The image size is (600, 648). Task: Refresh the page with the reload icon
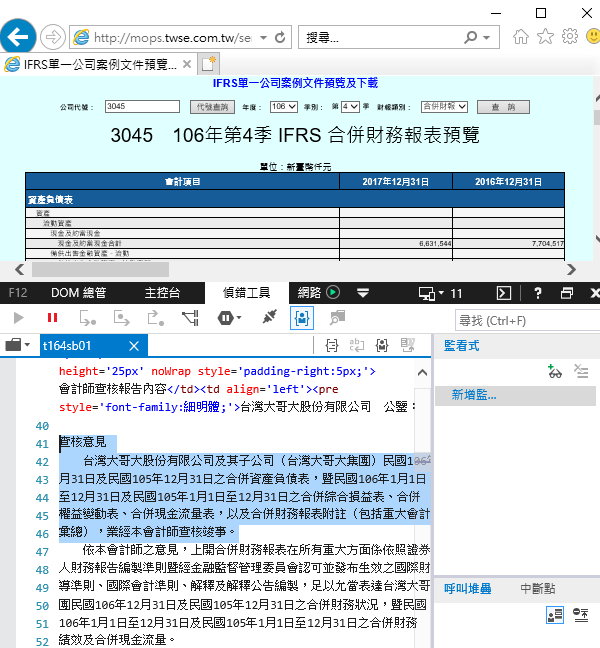[281, 38]
